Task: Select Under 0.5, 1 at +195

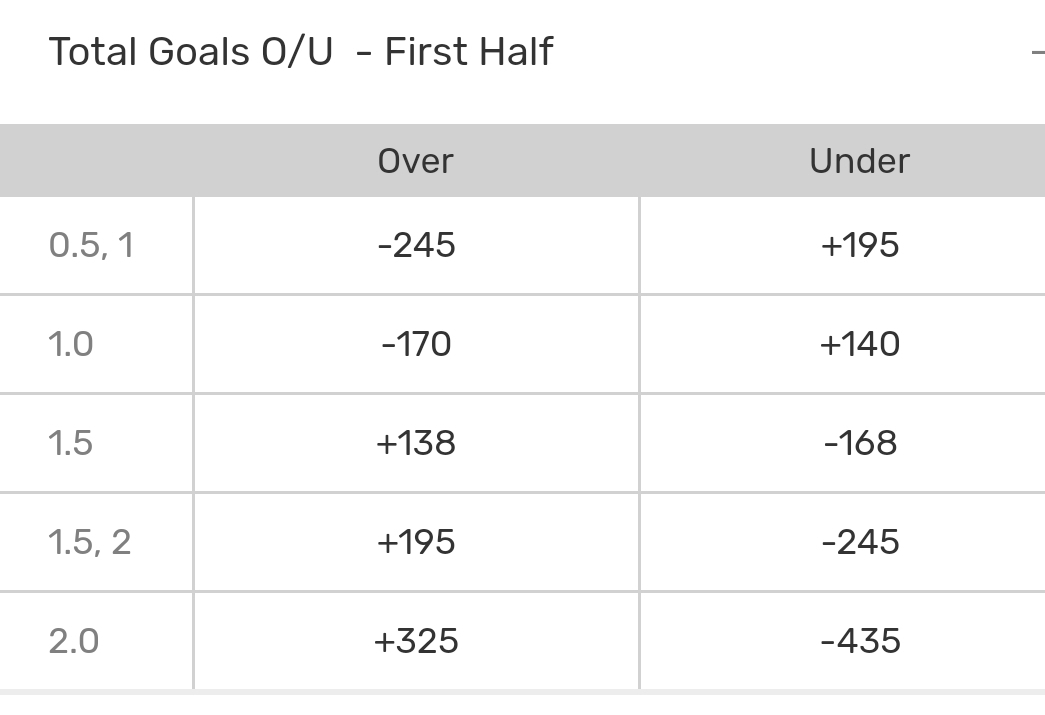Action: (859, 245)
